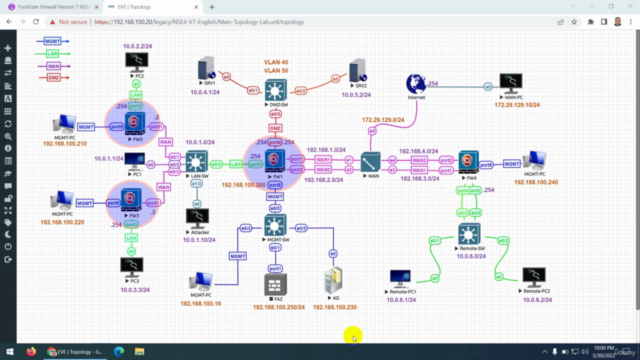Go back using browser back arrow
The height and width of the screenshot is (360, 640).
pos(9,22)
